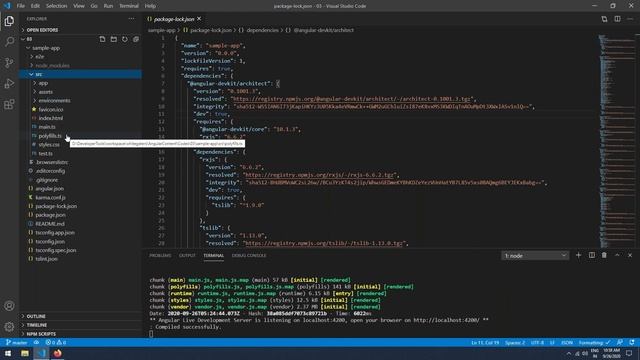This screenshot has width=640, height=360.
Task: Open the Explorer view in activity bar
Action: [x=9, y=21]
